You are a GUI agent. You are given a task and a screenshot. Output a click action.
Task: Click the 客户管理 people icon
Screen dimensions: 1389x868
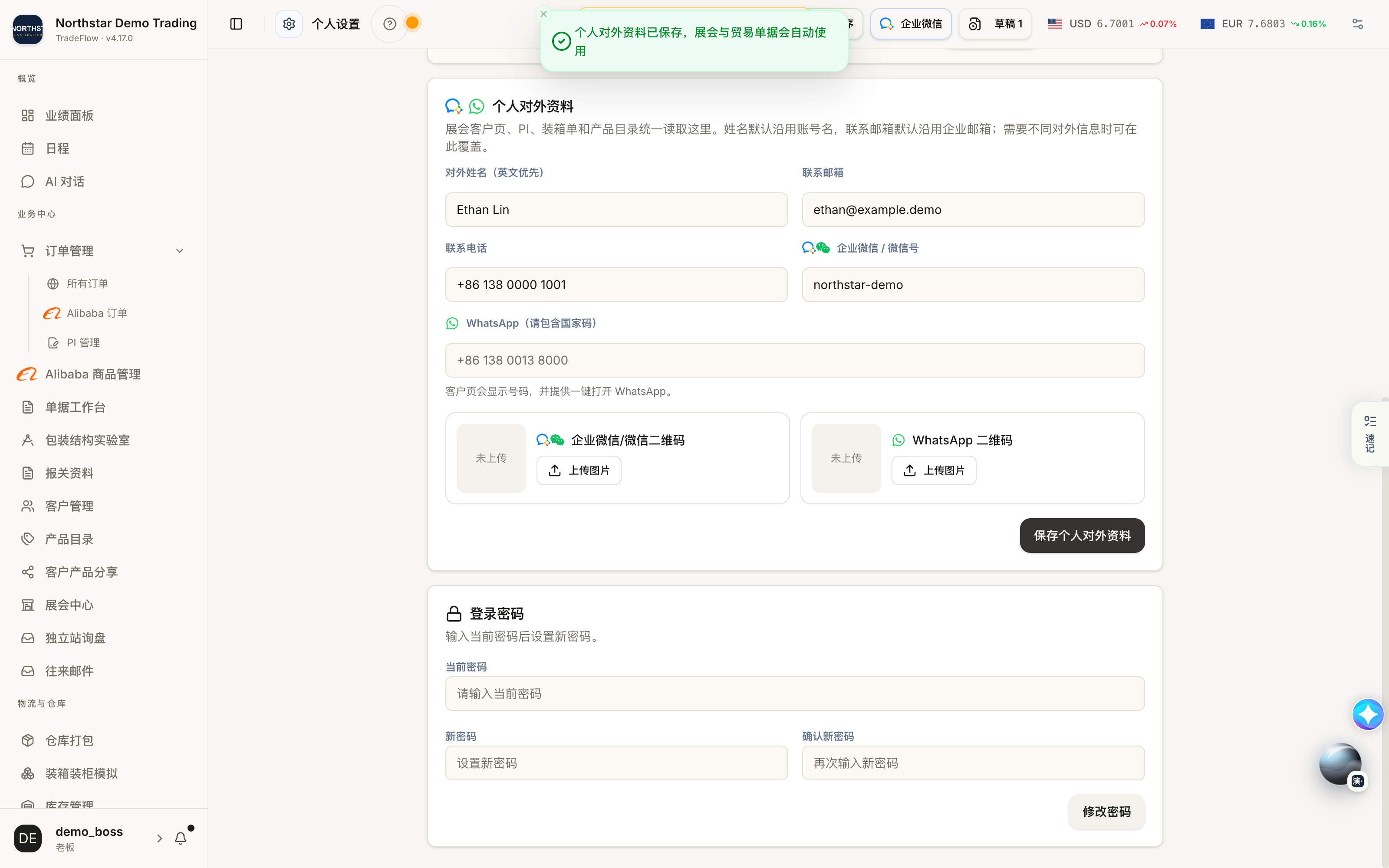click(x=27, y=506)
